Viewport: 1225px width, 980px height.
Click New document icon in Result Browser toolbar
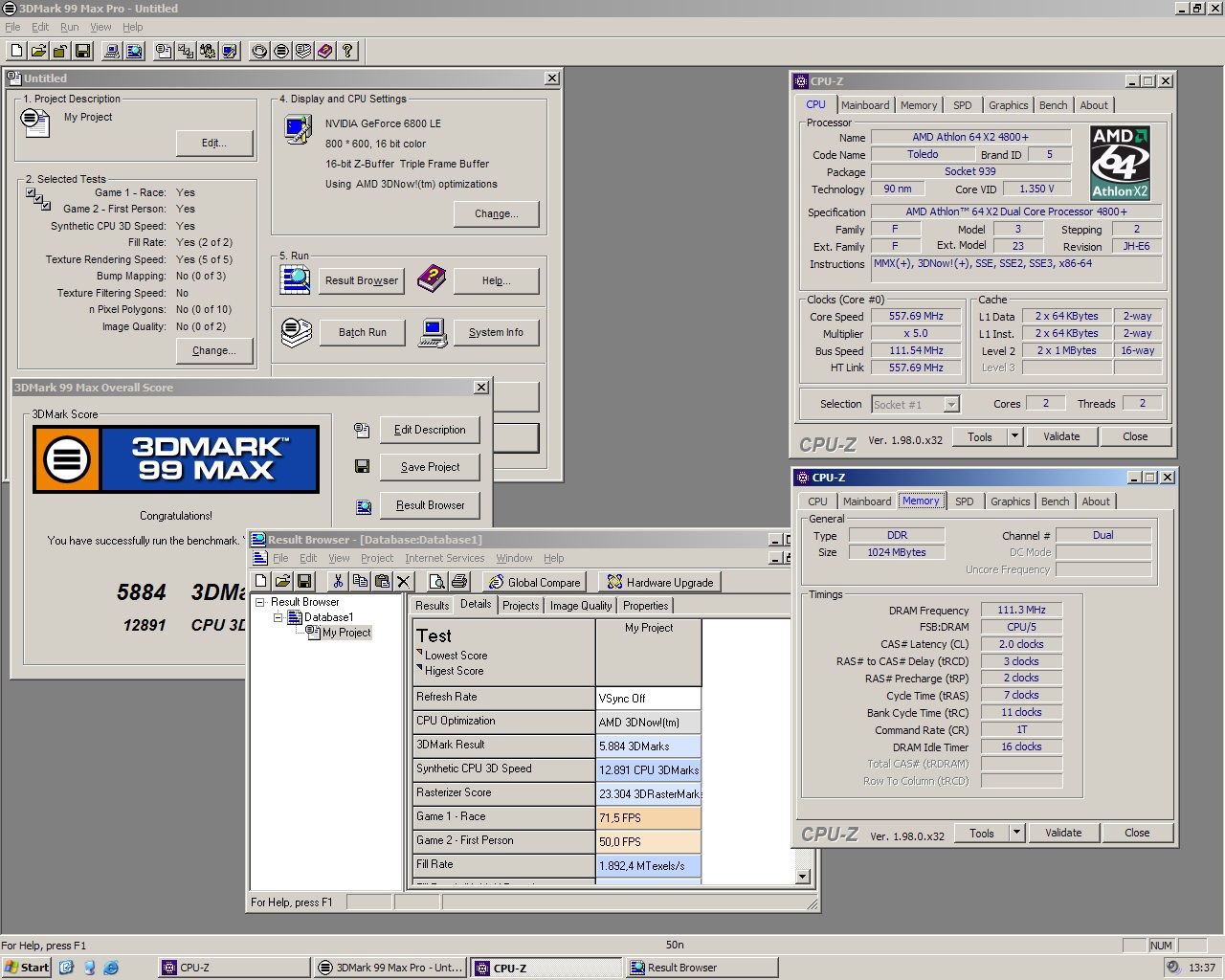260,581
